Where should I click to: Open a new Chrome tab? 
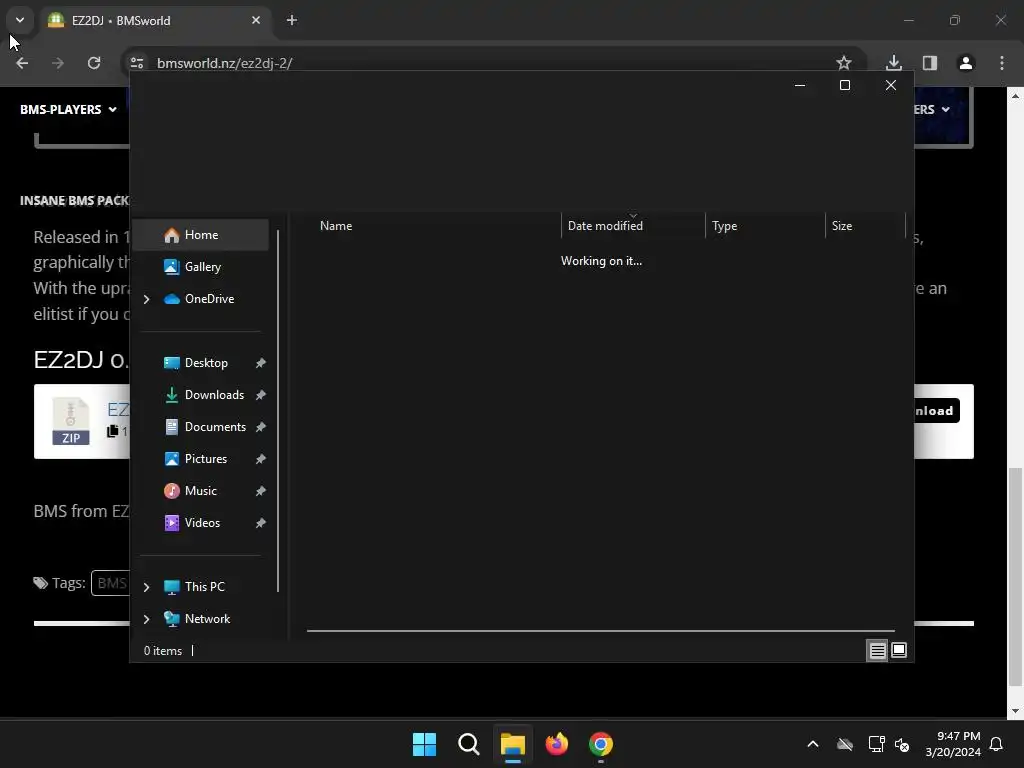(x=292, y=21)
